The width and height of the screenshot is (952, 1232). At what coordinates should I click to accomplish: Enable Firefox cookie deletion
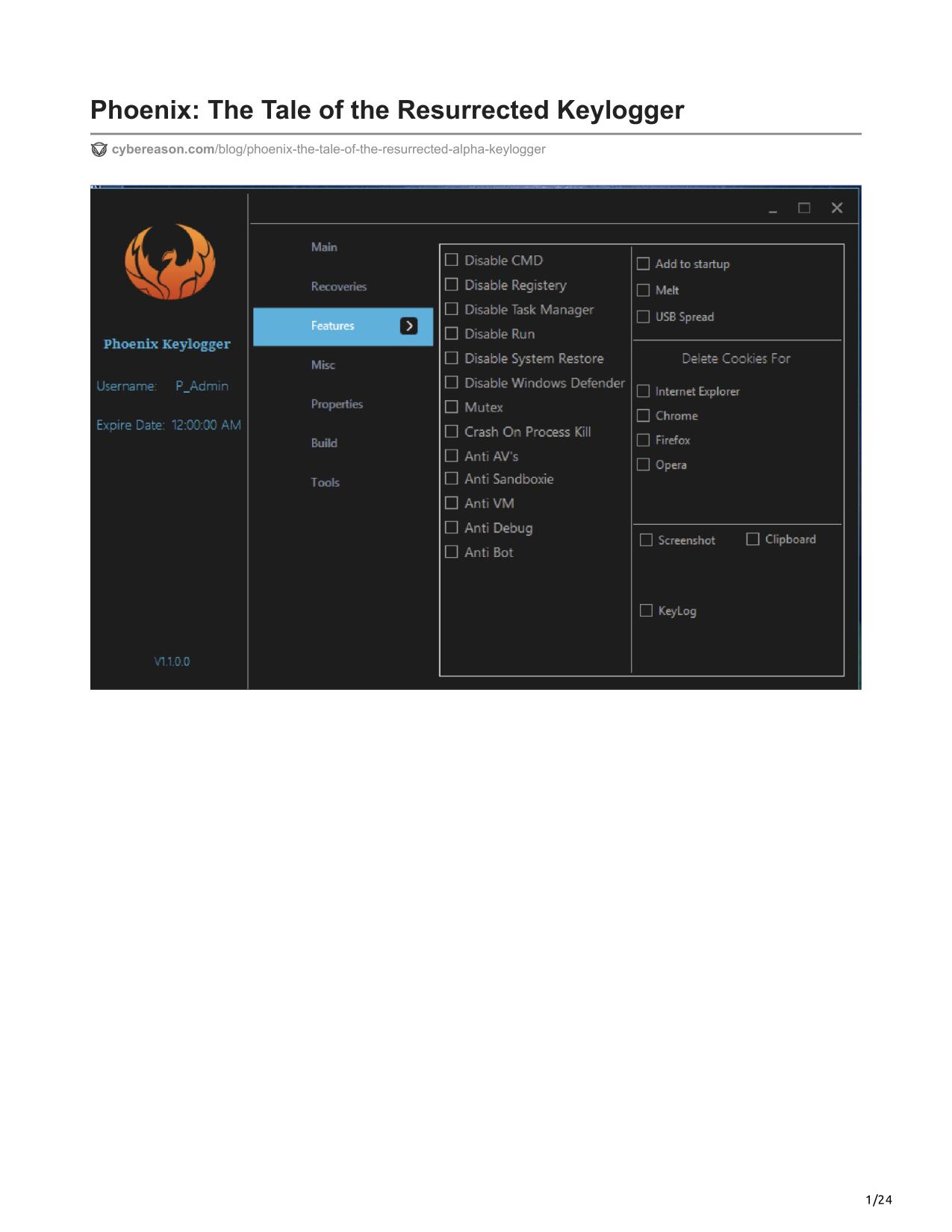pos(643,440)
